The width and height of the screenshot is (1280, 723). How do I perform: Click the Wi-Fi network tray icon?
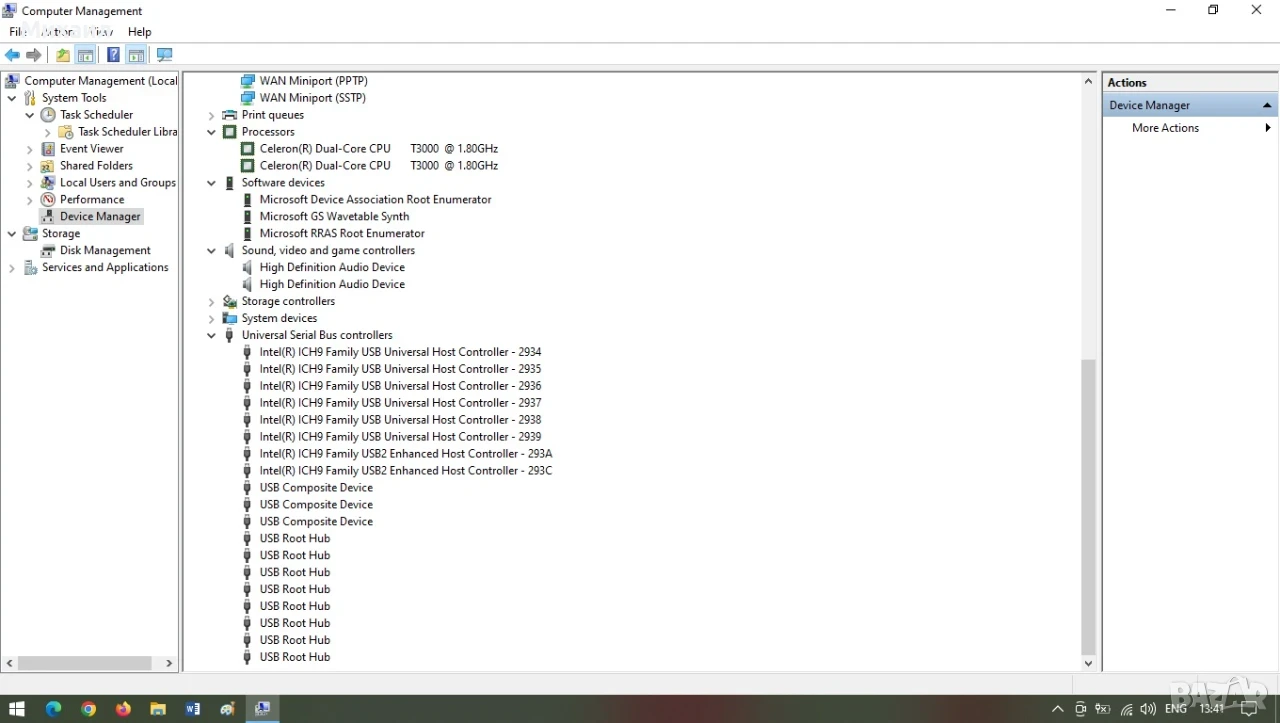(1127, 709)
